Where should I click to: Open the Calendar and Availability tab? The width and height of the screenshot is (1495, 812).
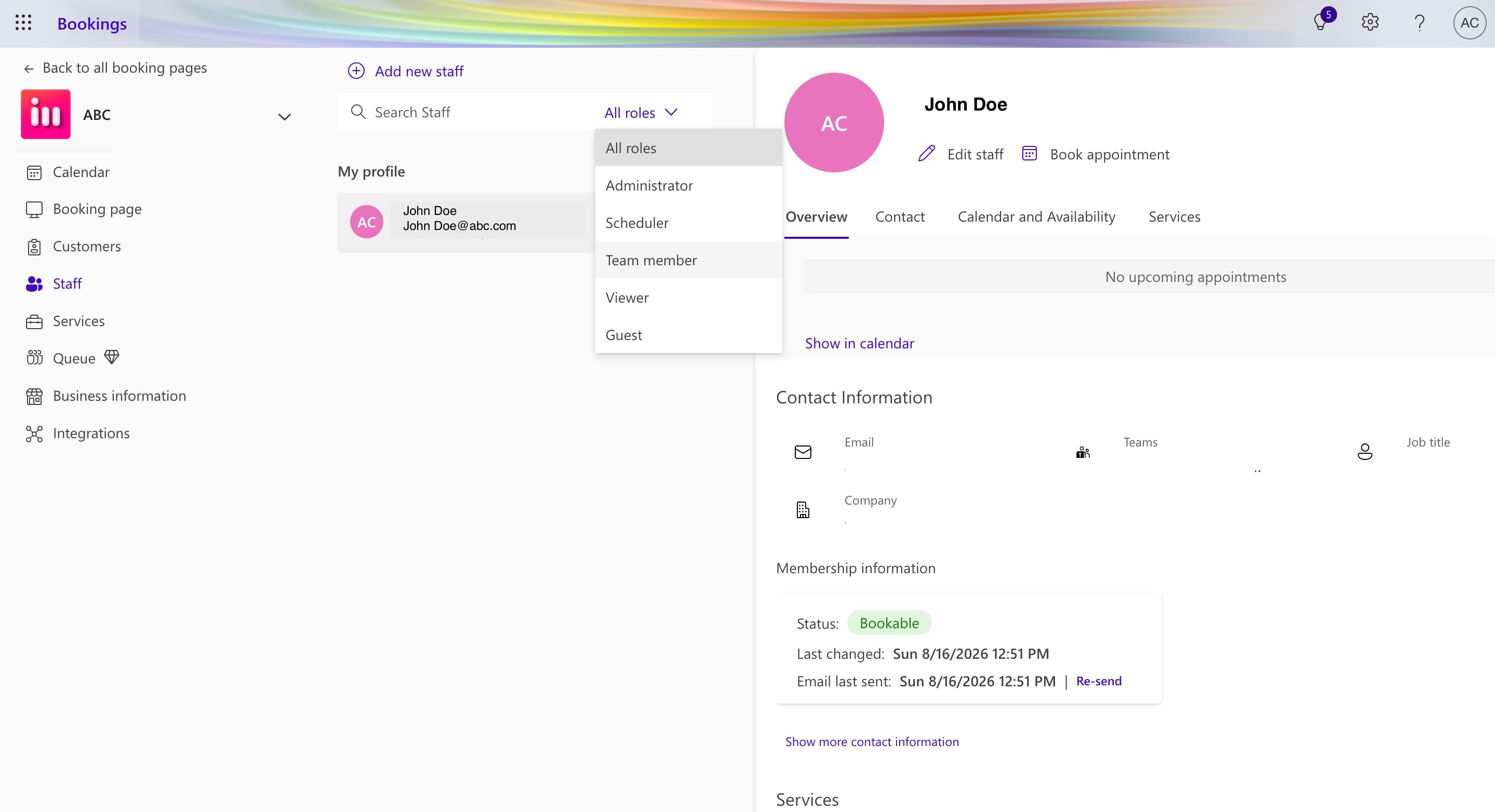(1036, 216)
